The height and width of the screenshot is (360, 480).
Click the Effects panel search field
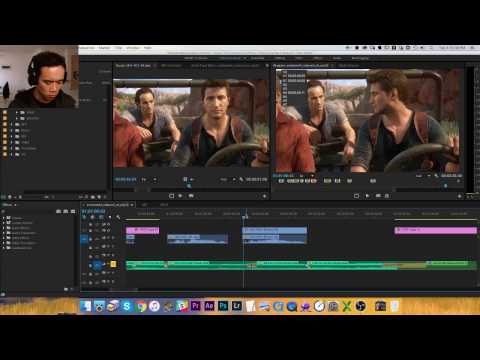point(28,211)
